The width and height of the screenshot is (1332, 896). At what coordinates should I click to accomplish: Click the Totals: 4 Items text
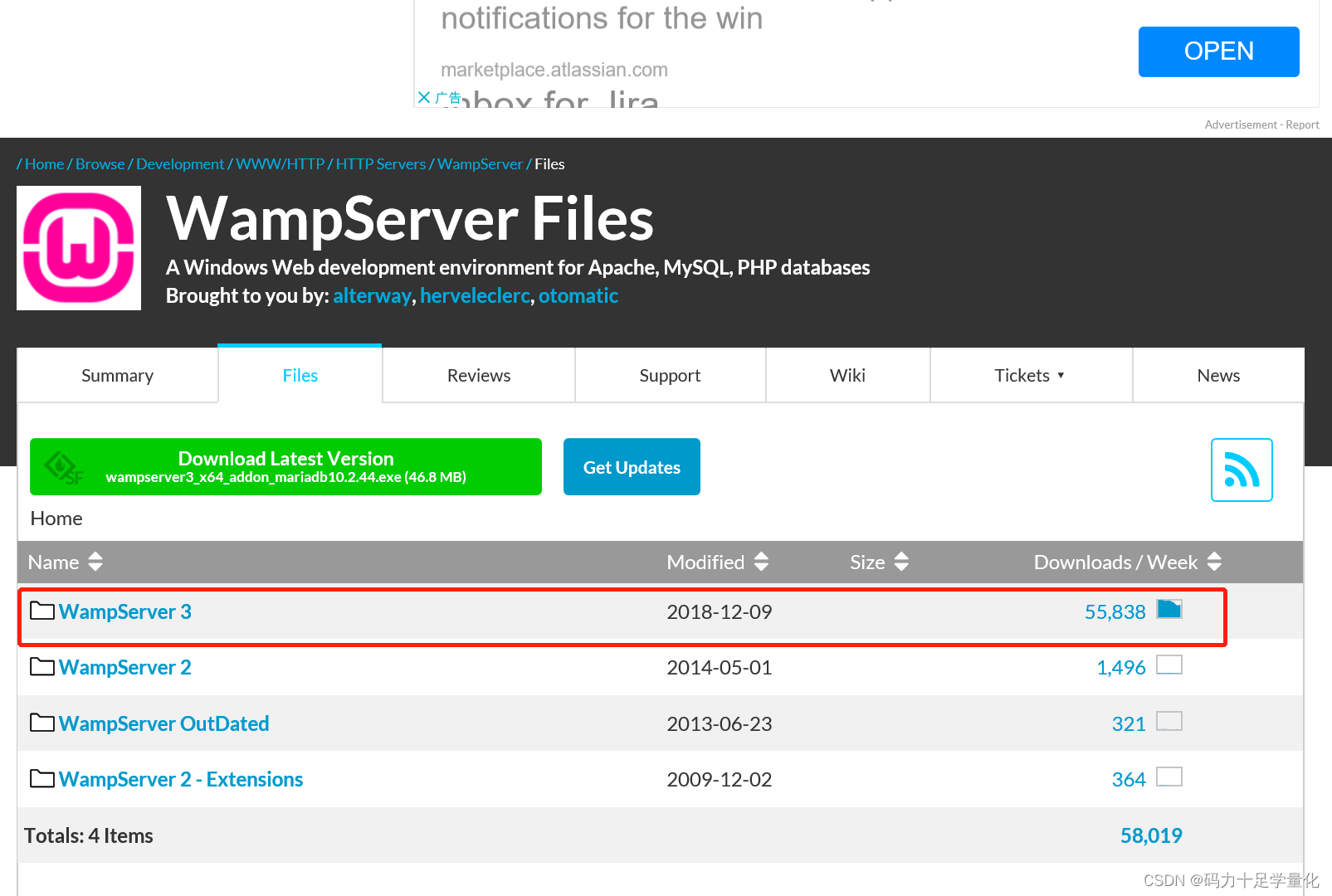click(x=89, y=835)
